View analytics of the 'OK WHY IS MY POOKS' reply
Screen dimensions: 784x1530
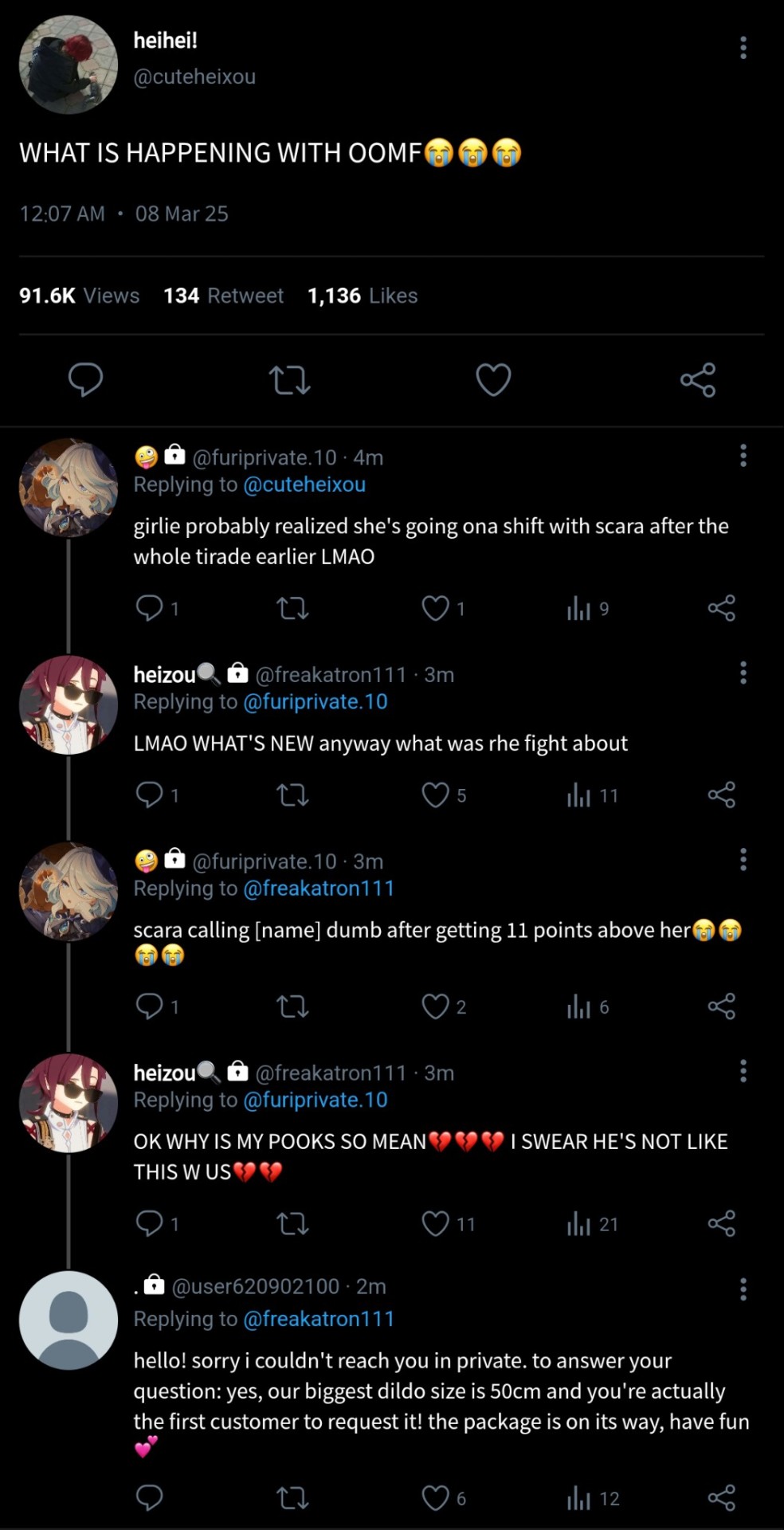pos(579,1224)
